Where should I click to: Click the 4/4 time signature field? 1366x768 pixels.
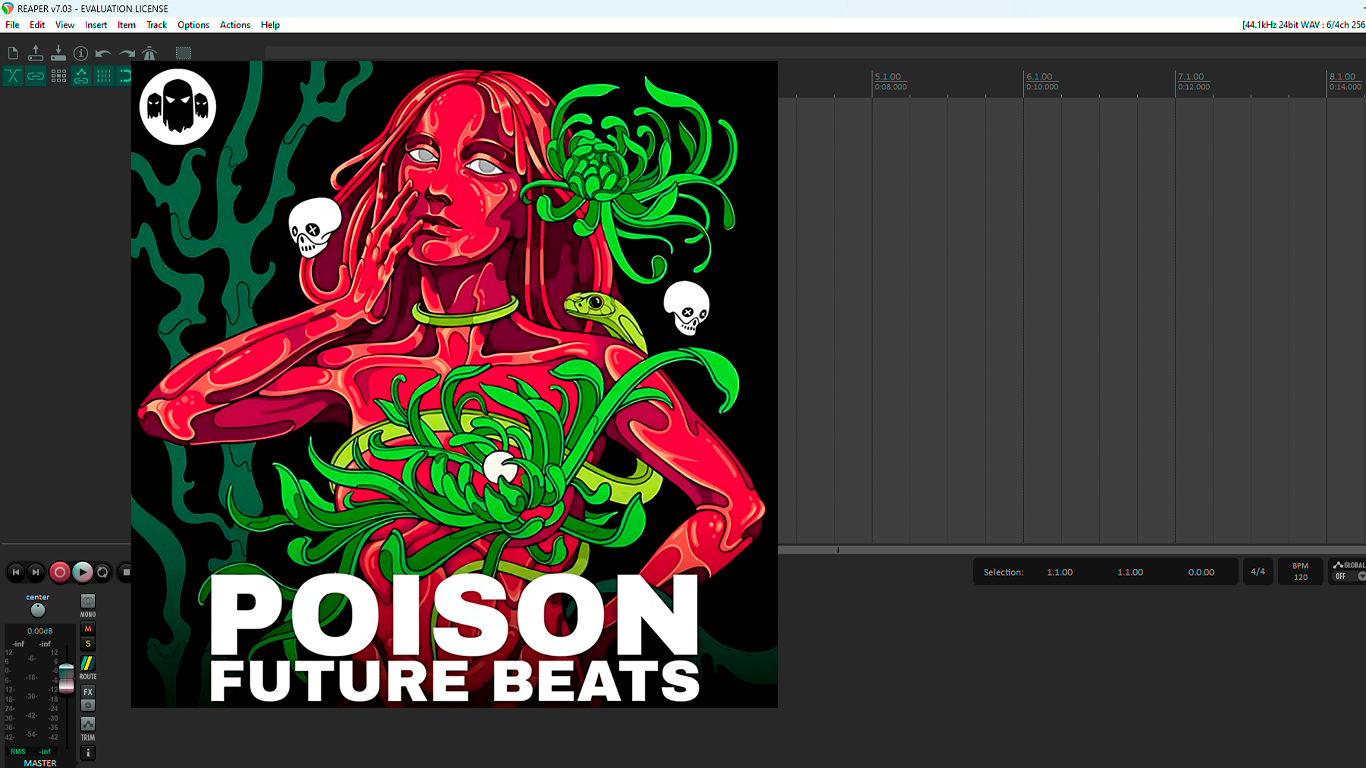(1258, 572)
